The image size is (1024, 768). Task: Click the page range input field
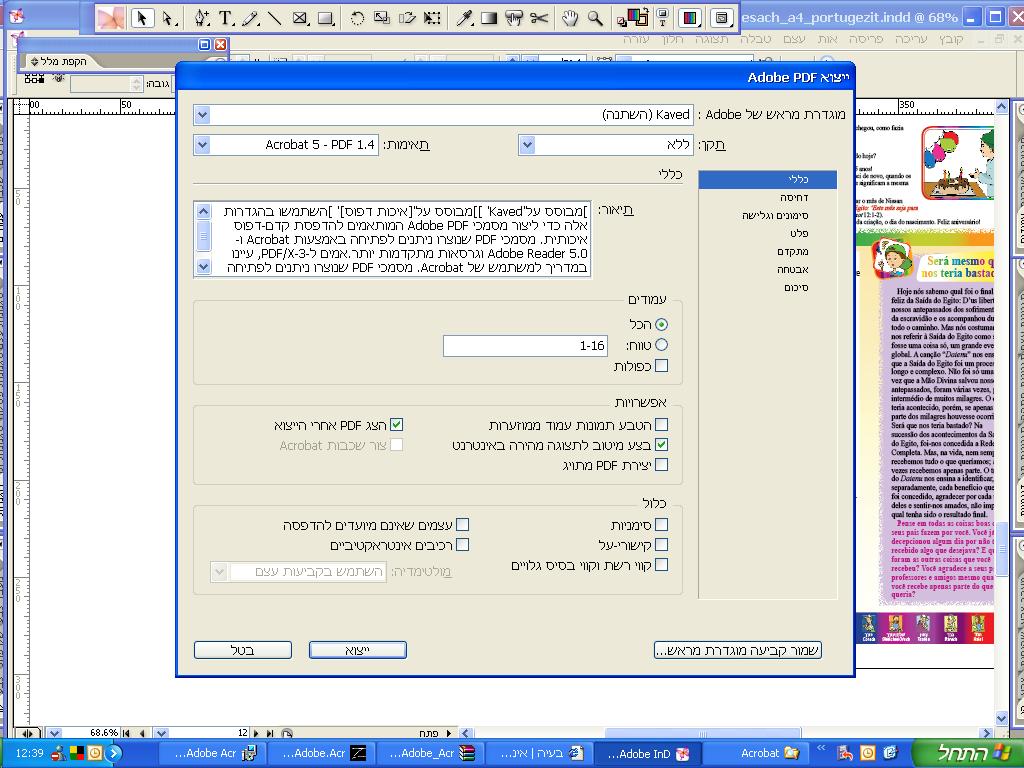point(525,345)
